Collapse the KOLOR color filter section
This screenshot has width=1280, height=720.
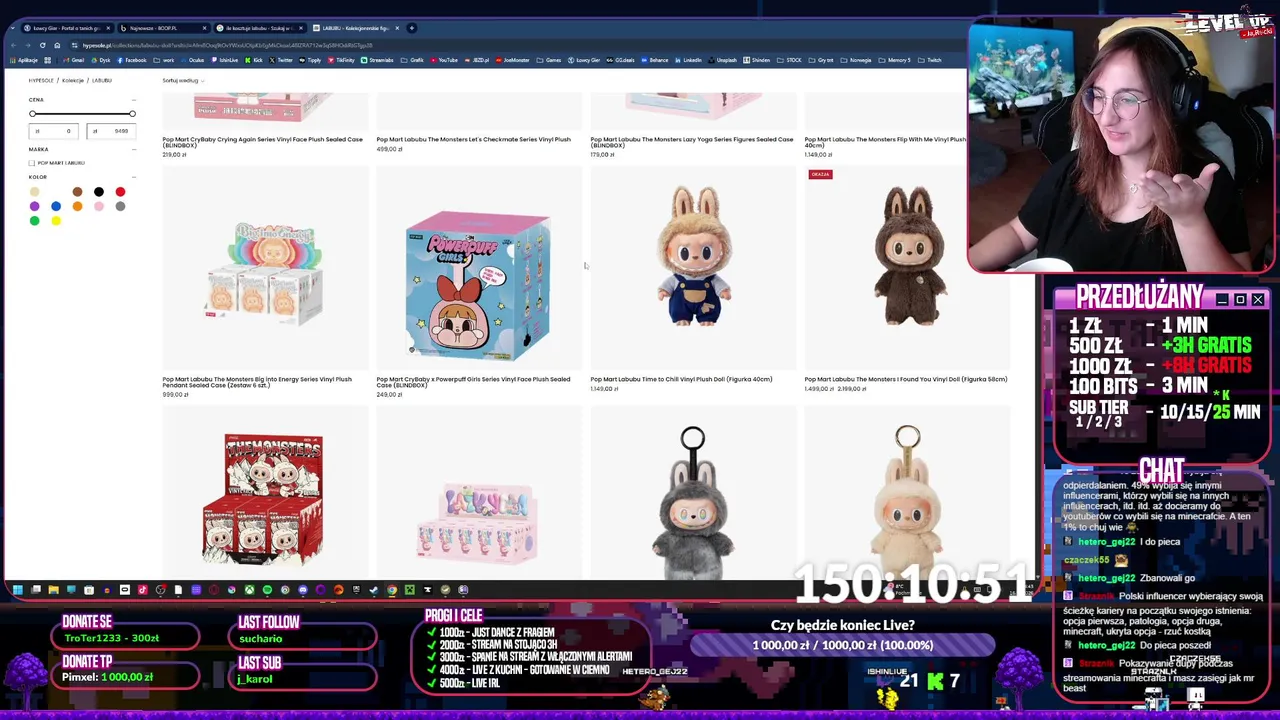click(133, 177)
